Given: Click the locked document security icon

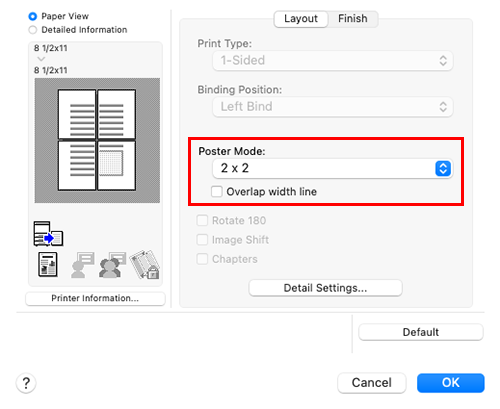Looking at the screenshot, I should click(145, 265).
